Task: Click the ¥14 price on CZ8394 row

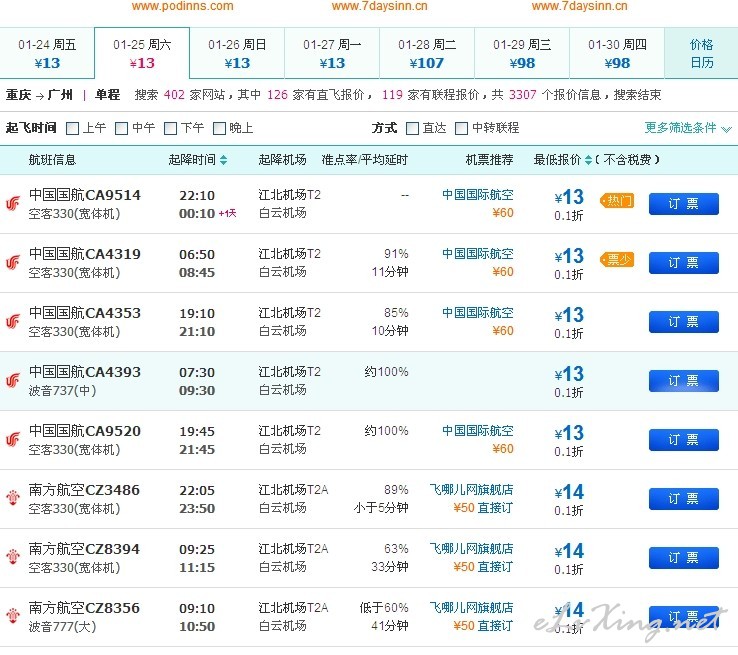Action: pos(570,551)
